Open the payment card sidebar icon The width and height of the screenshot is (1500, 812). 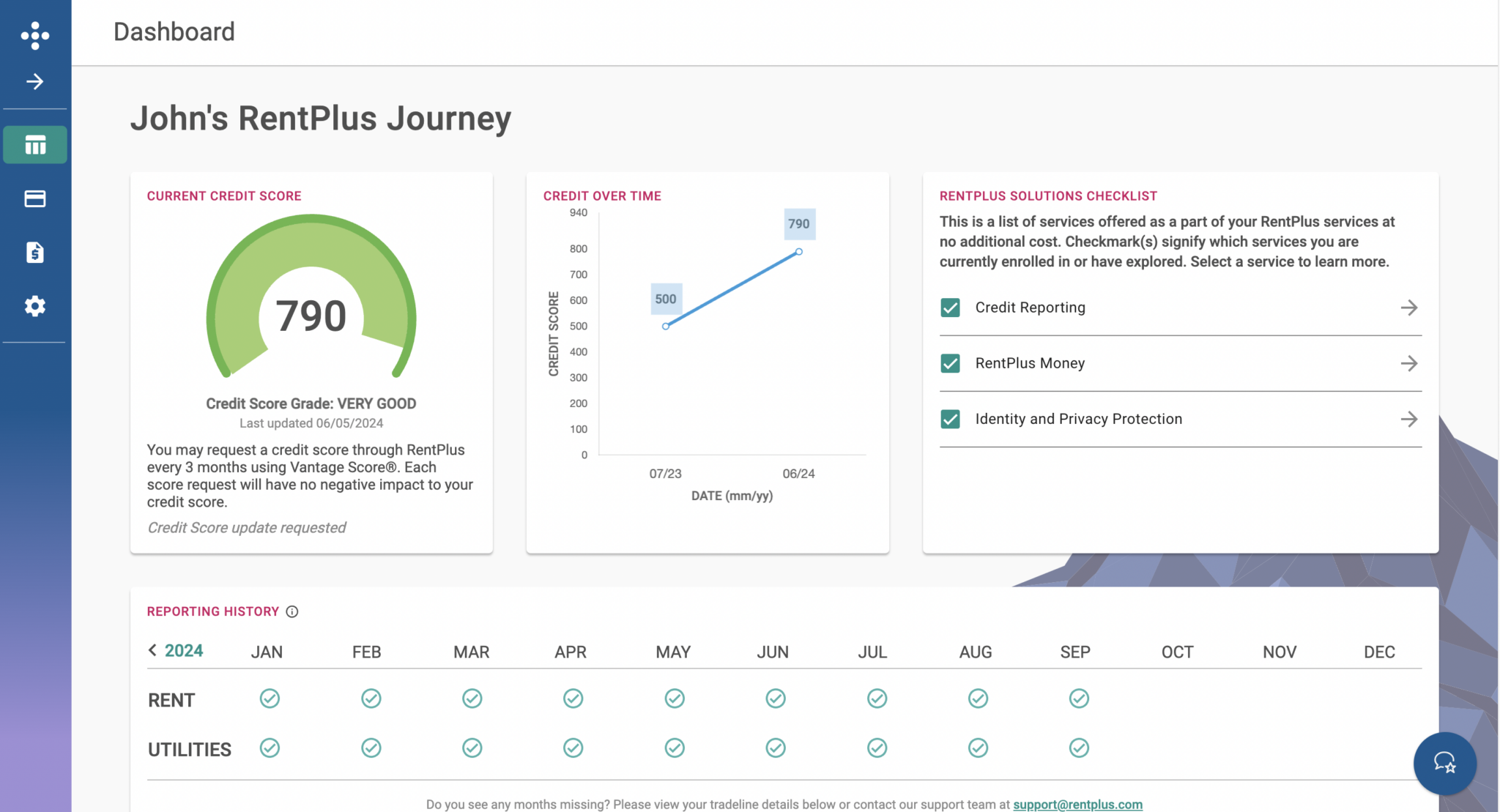(35, 199)
